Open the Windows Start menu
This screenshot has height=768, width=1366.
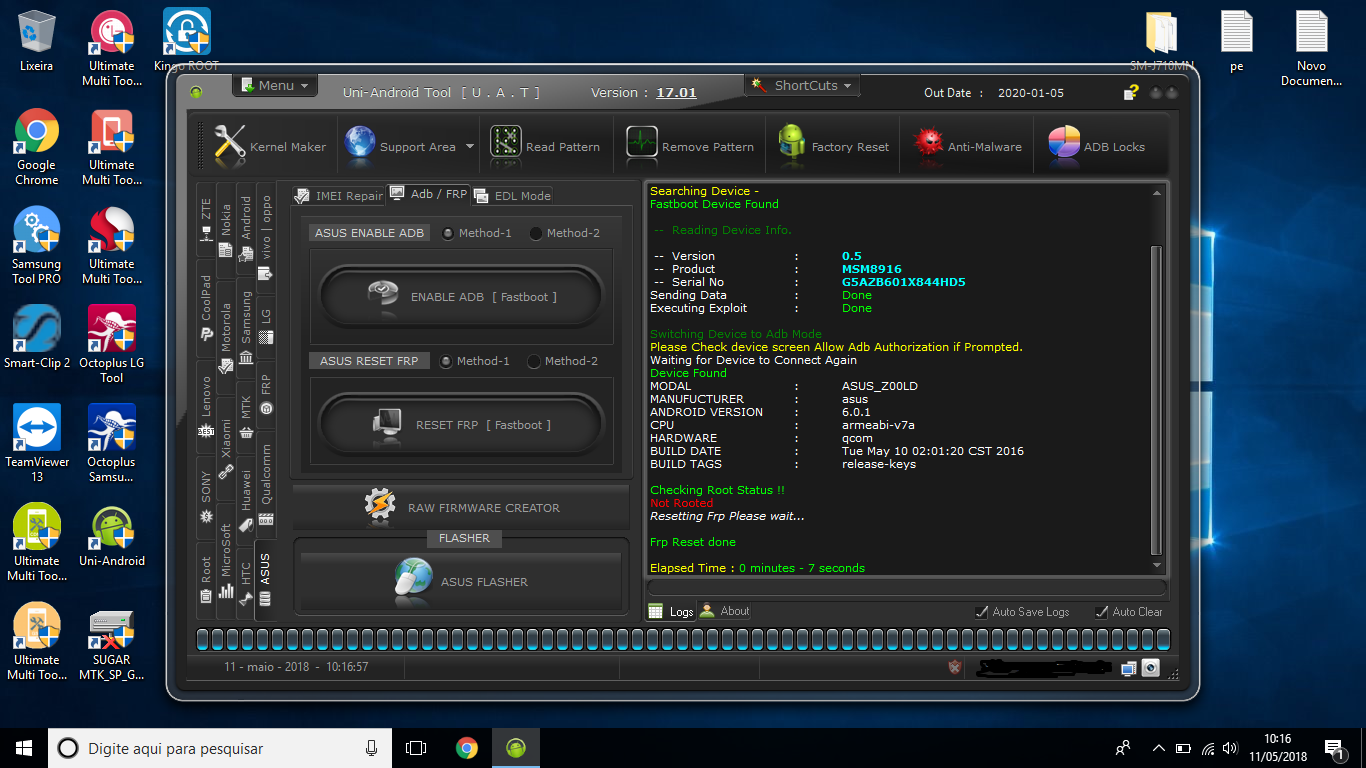(24, 748)
